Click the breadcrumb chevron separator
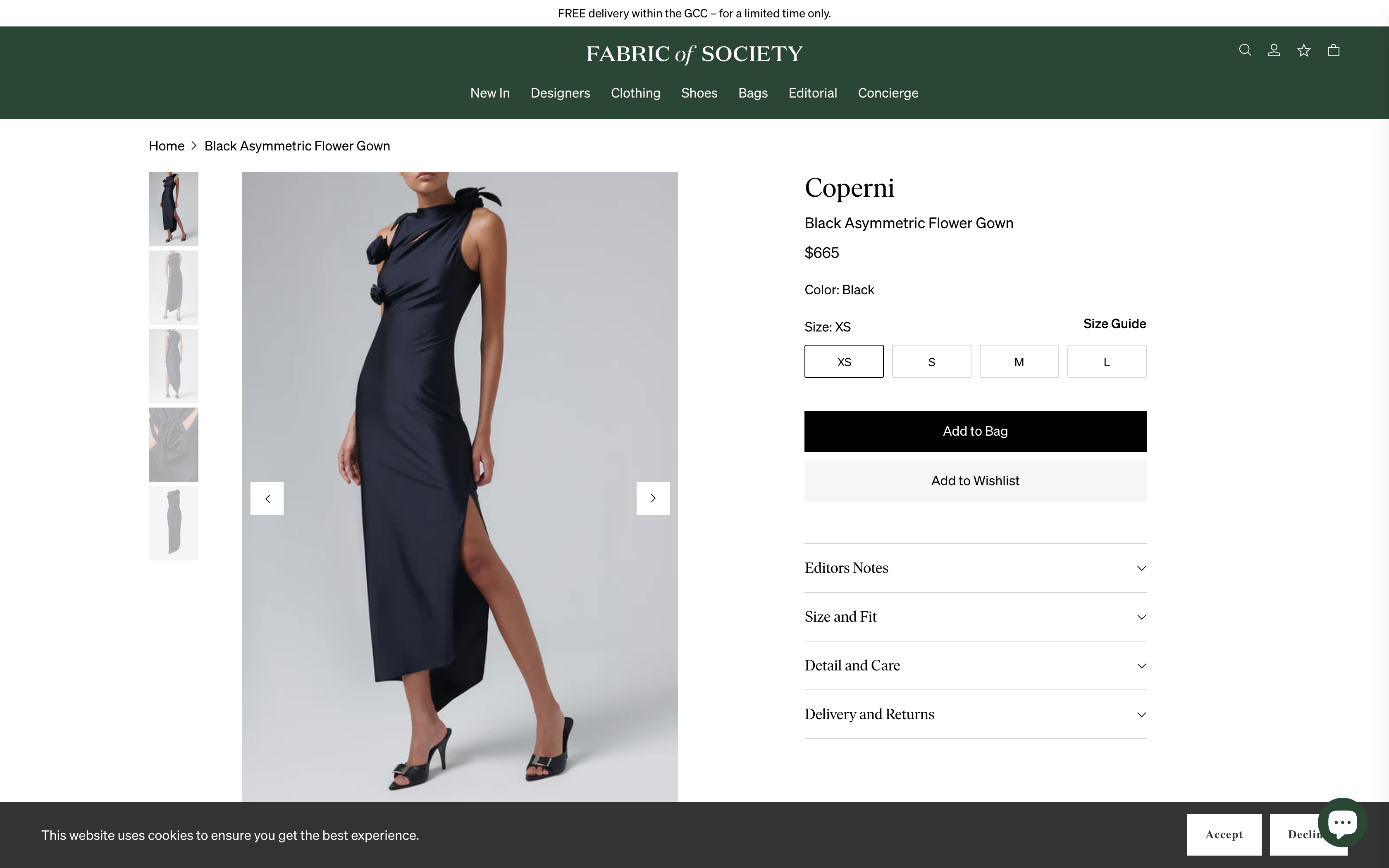 pos(194,146)
